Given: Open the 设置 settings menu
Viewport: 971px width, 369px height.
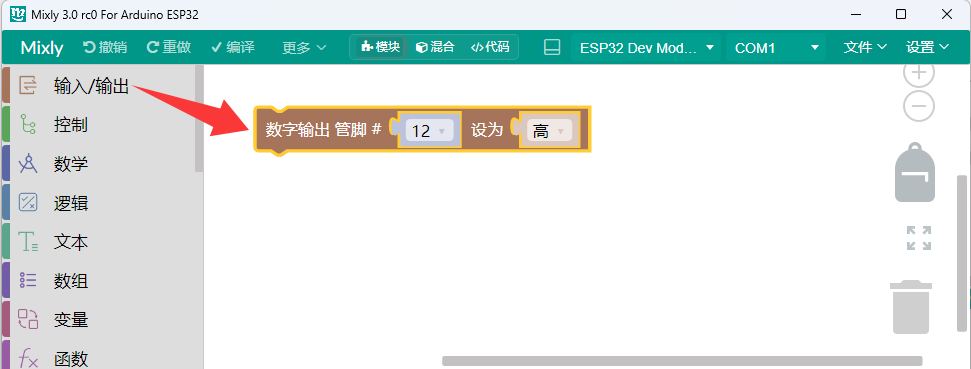Looking at the screenshot, I should 927,47.
